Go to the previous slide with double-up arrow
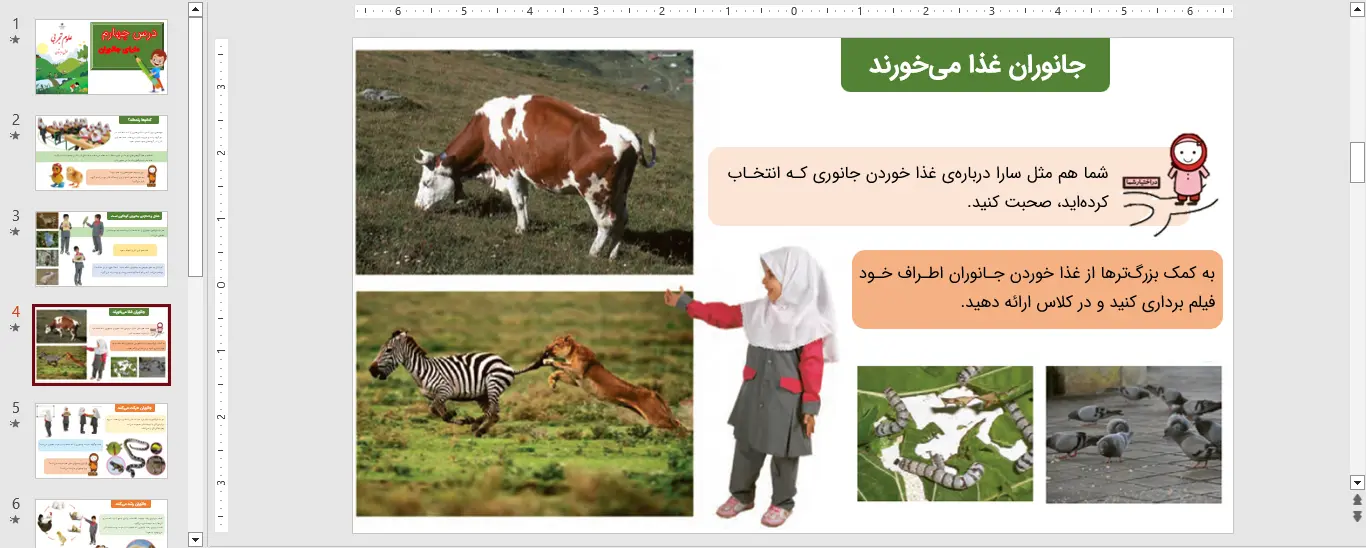 tap(1357, 500)
